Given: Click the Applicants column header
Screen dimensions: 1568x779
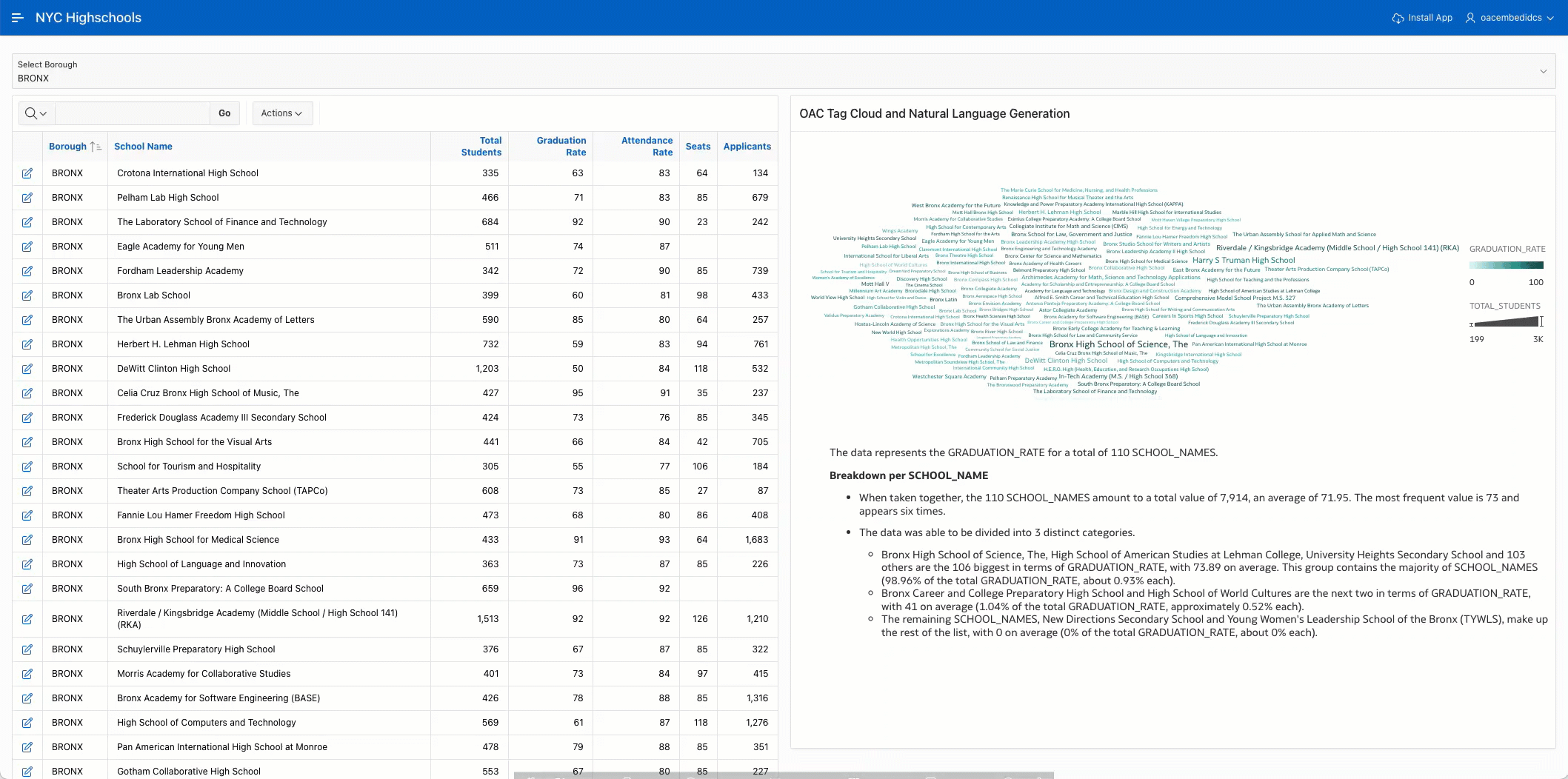Looking at the screenshot, I should [747, 147].
